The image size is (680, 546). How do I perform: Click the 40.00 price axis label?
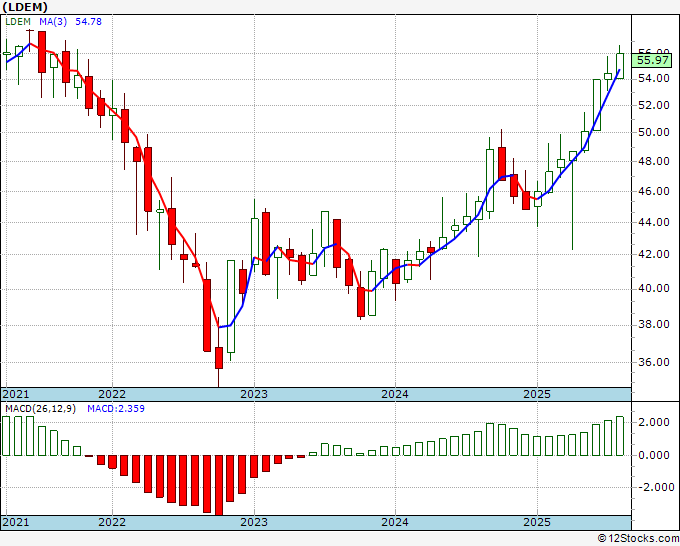pyautogui.click(x=653, y=288)
